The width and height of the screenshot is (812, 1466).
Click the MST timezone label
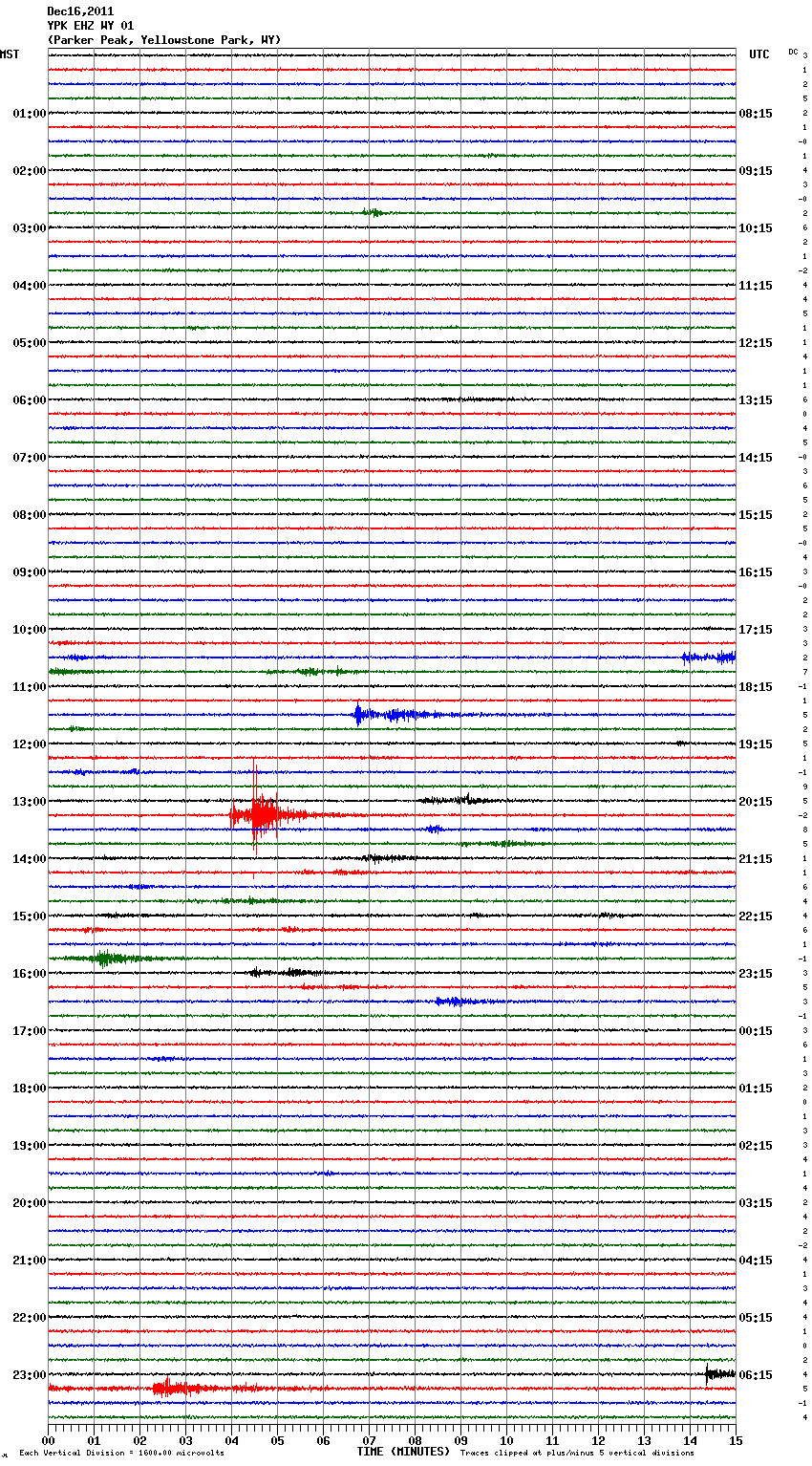[10, 54]
